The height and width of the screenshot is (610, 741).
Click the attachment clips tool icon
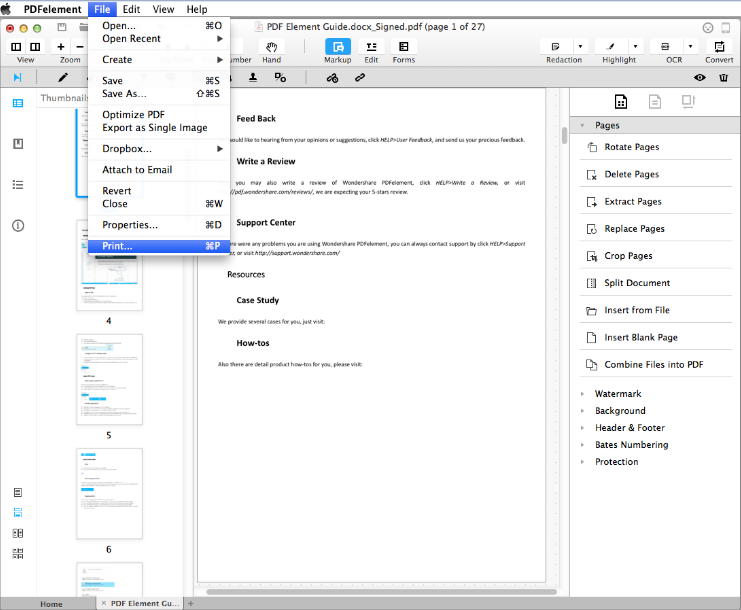tap(332, 77)
